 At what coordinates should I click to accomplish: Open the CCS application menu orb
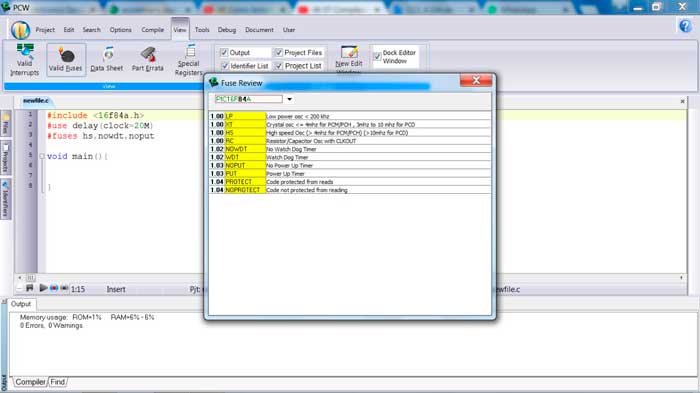tap(20, 30)
